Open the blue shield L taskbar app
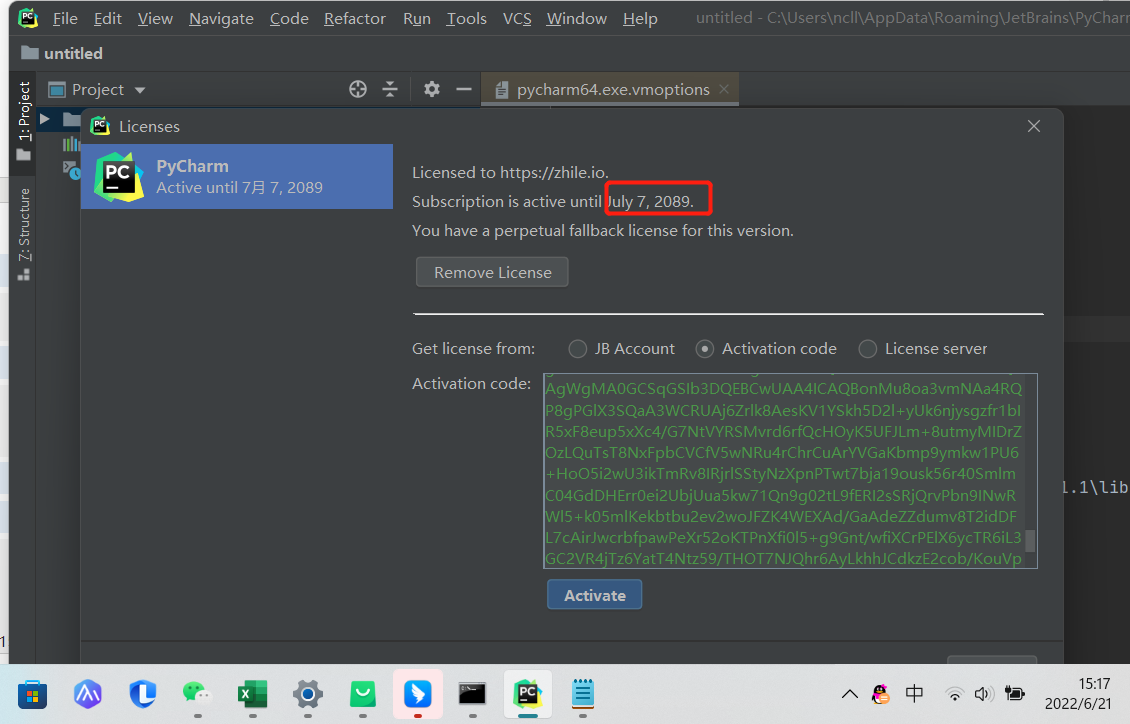 click(143, 694)
